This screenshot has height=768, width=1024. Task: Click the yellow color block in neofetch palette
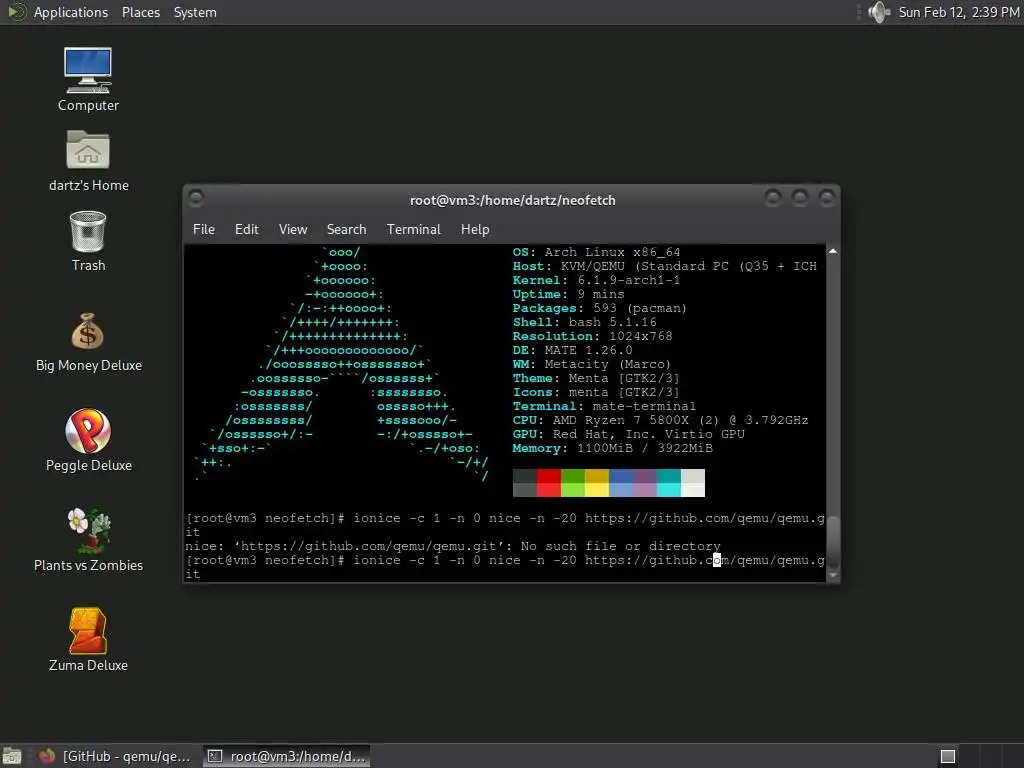click(597, 483)
